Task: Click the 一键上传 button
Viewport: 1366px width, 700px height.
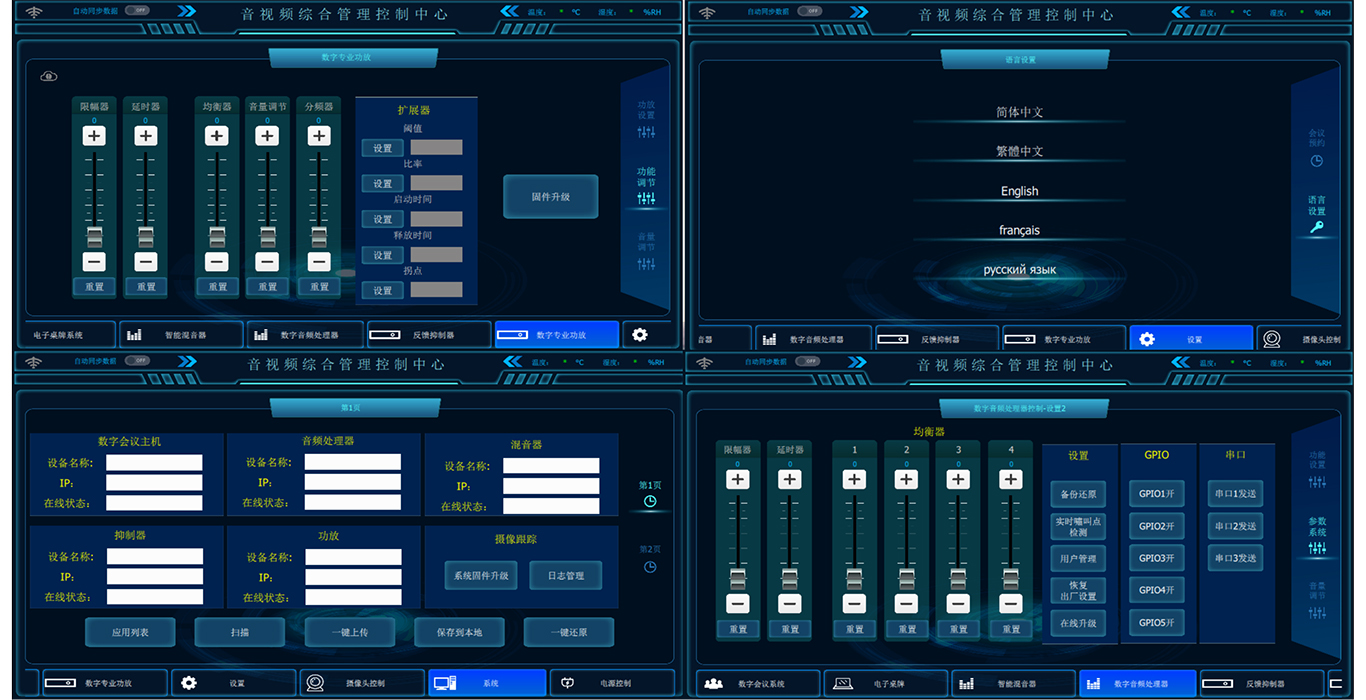Action: (x=350, y=632)
